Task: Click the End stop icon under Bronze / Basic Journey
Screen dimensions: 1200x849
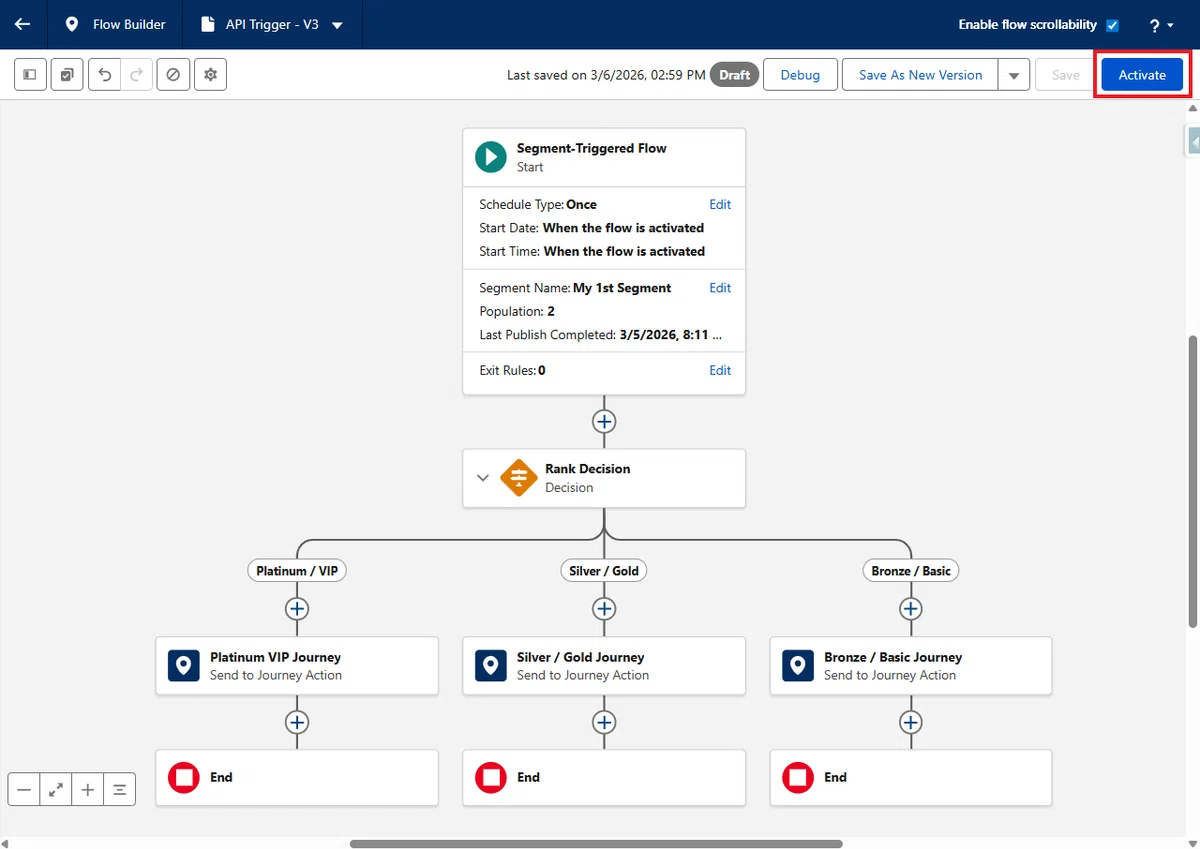Action: [797, 777]
